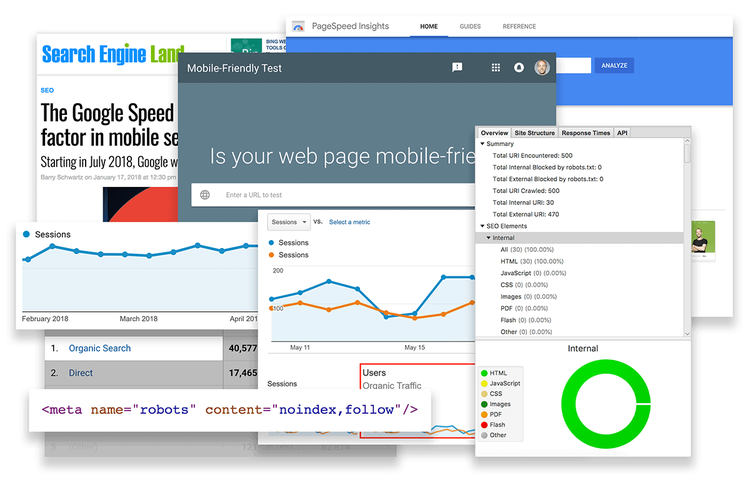This screenshot has width=750, height=480.
Task: Click the green Internal donut chart
Action: (x=606, y=404)
